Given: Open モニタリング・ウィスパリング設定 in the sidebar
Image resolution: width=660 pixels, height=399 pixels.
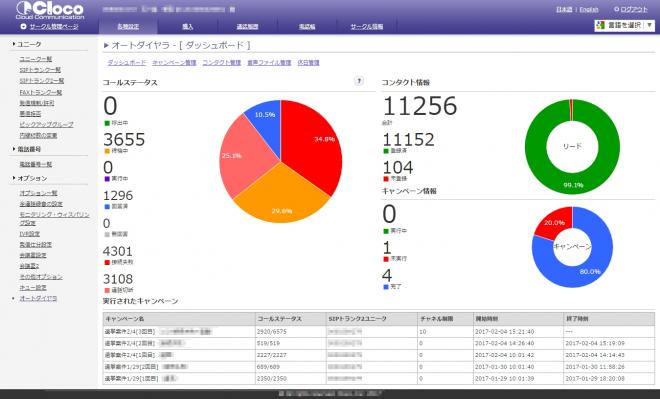Looking at the screenshot, I should coord(54,218).
